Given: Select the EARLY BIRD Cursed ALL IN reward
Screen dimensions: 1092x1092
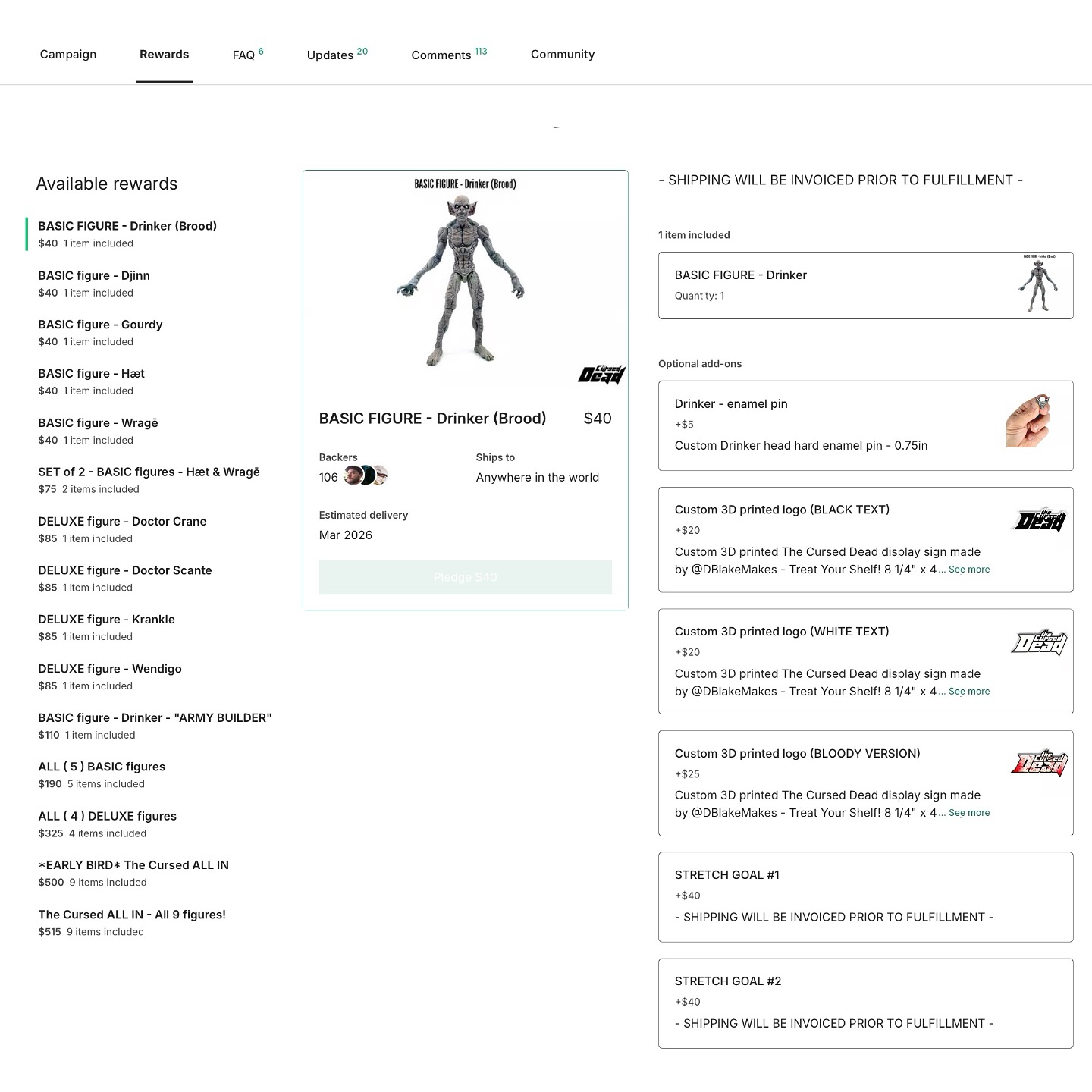Looking at the screenshot, I should tap(133, 864).
